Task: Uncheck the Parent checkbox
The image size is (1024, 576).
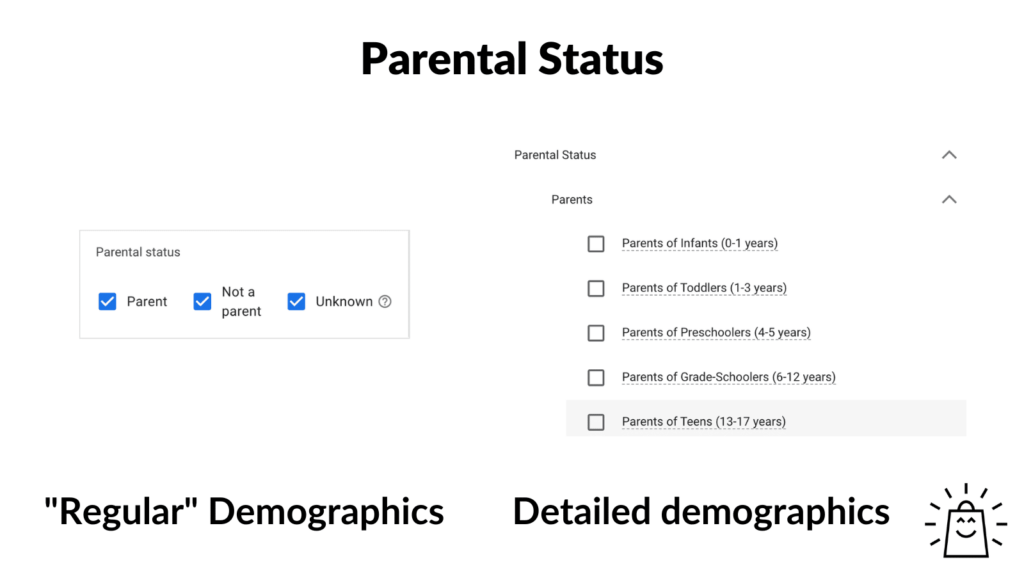Action: point(107,301)
